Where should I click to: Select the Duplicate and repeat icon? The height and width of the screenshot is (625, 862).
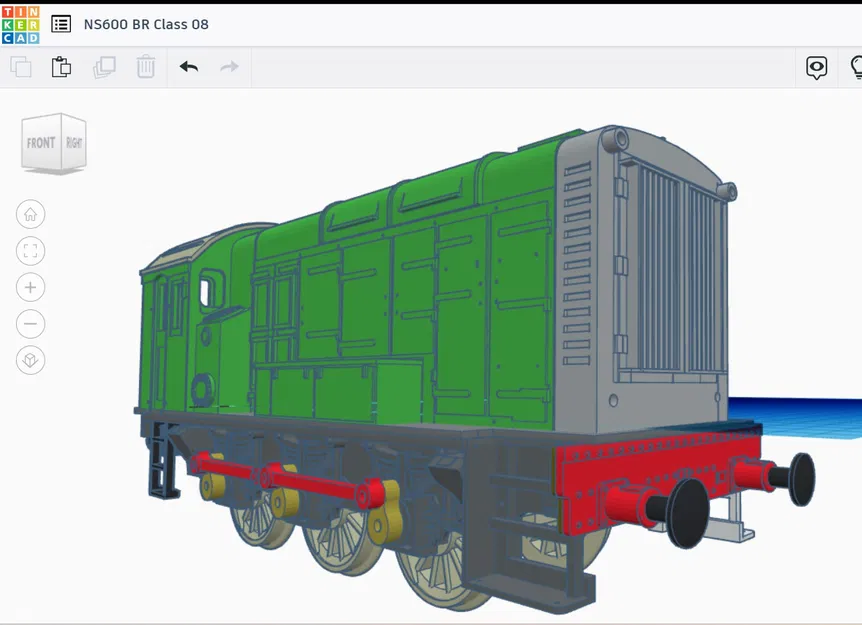tap(104, 66)
